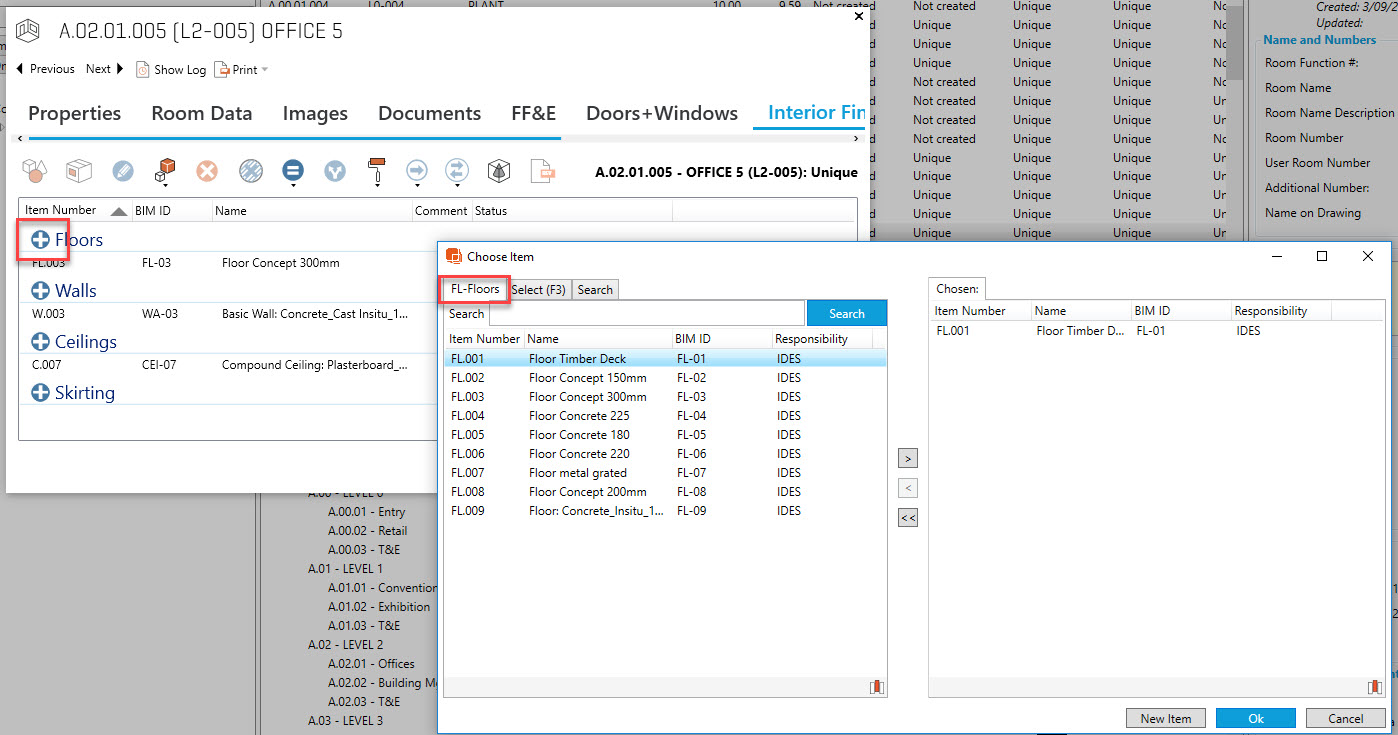Image resolution: width=1398 pixels, height=735 pixels.
Task: Switch to the Doors+Windows tab
Action: click(661, 114)
